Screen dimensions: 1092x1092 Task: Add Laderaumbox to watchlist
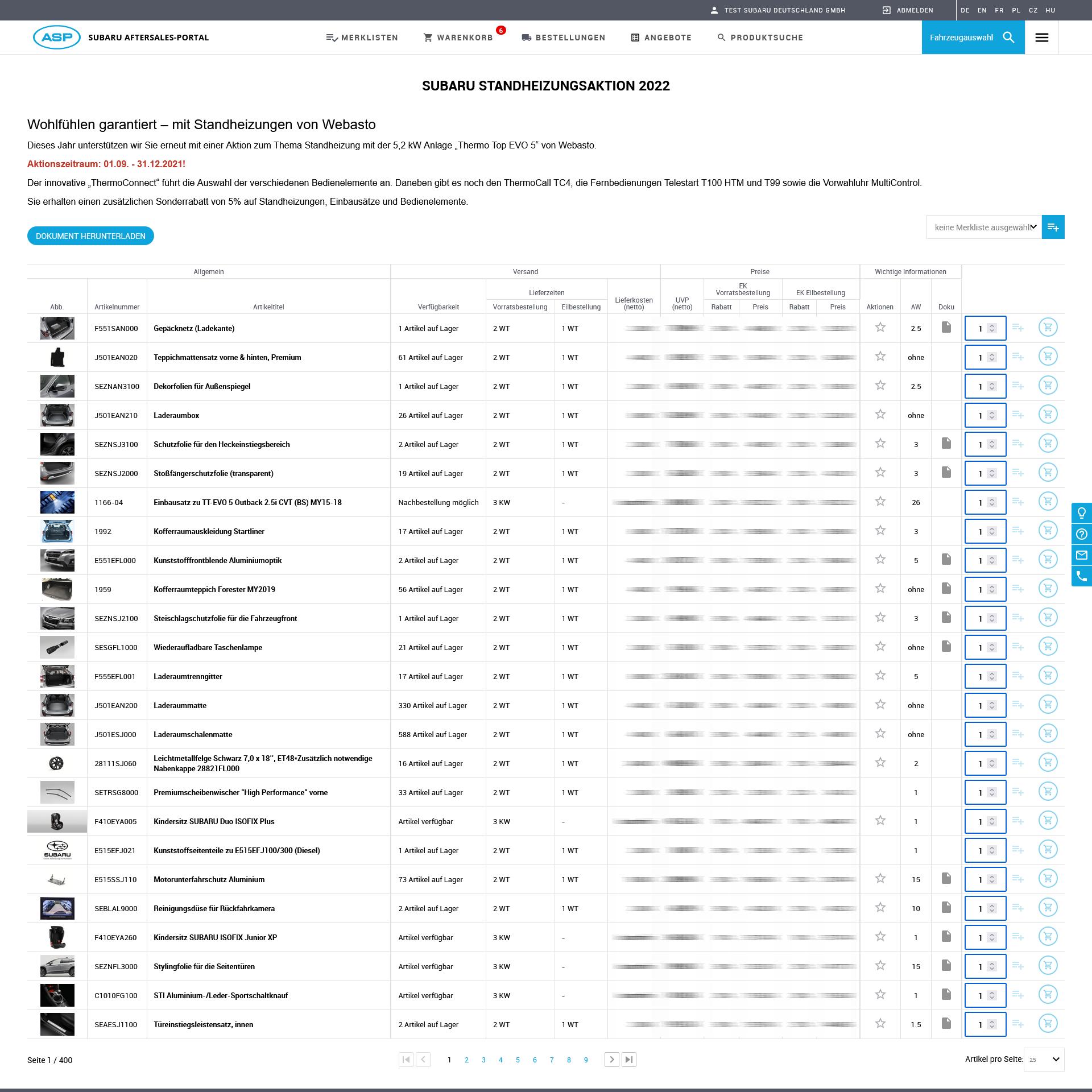[x=1017, y=415]
